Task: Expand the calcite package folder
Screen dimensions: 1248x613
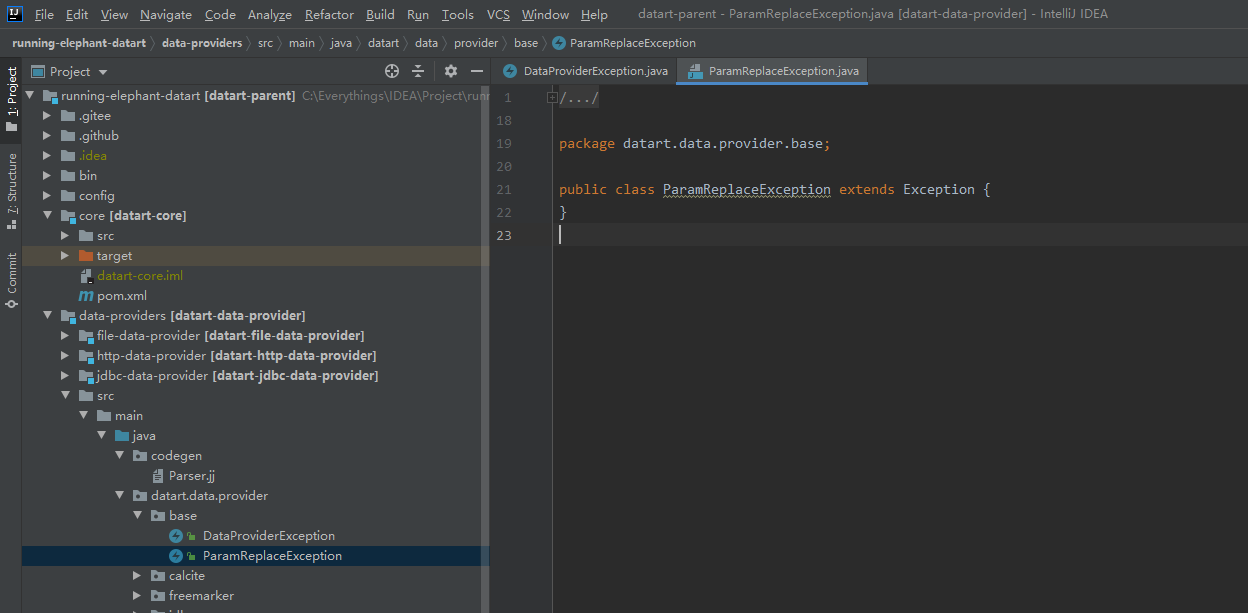Action: (137, 576)
